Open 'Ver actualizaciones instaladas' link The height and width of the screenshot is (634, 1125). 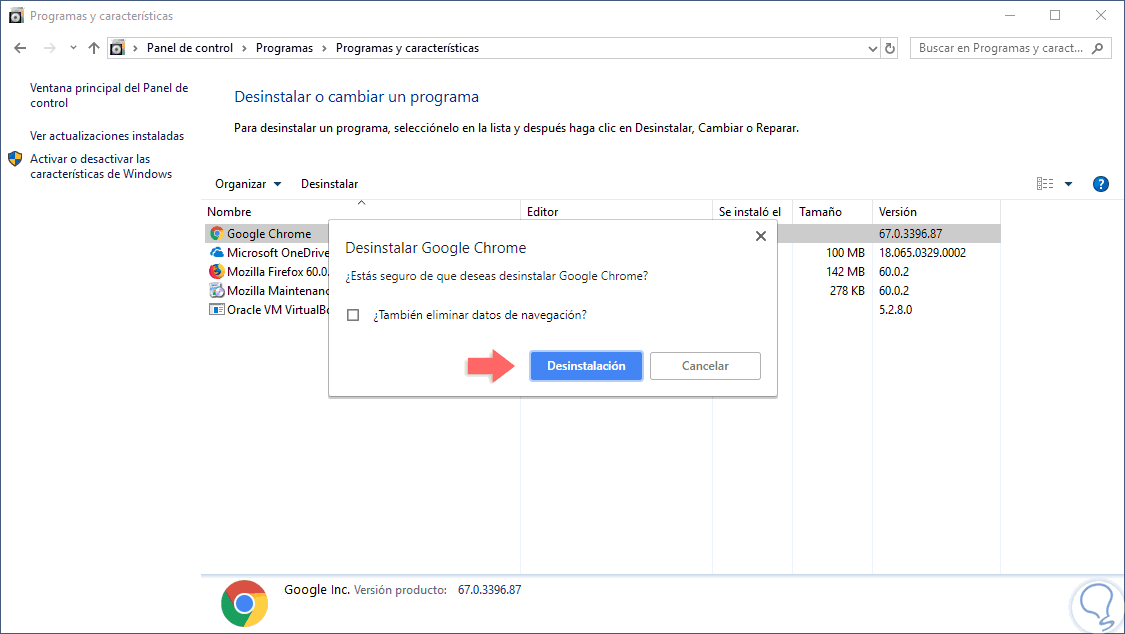pos(107,136)
